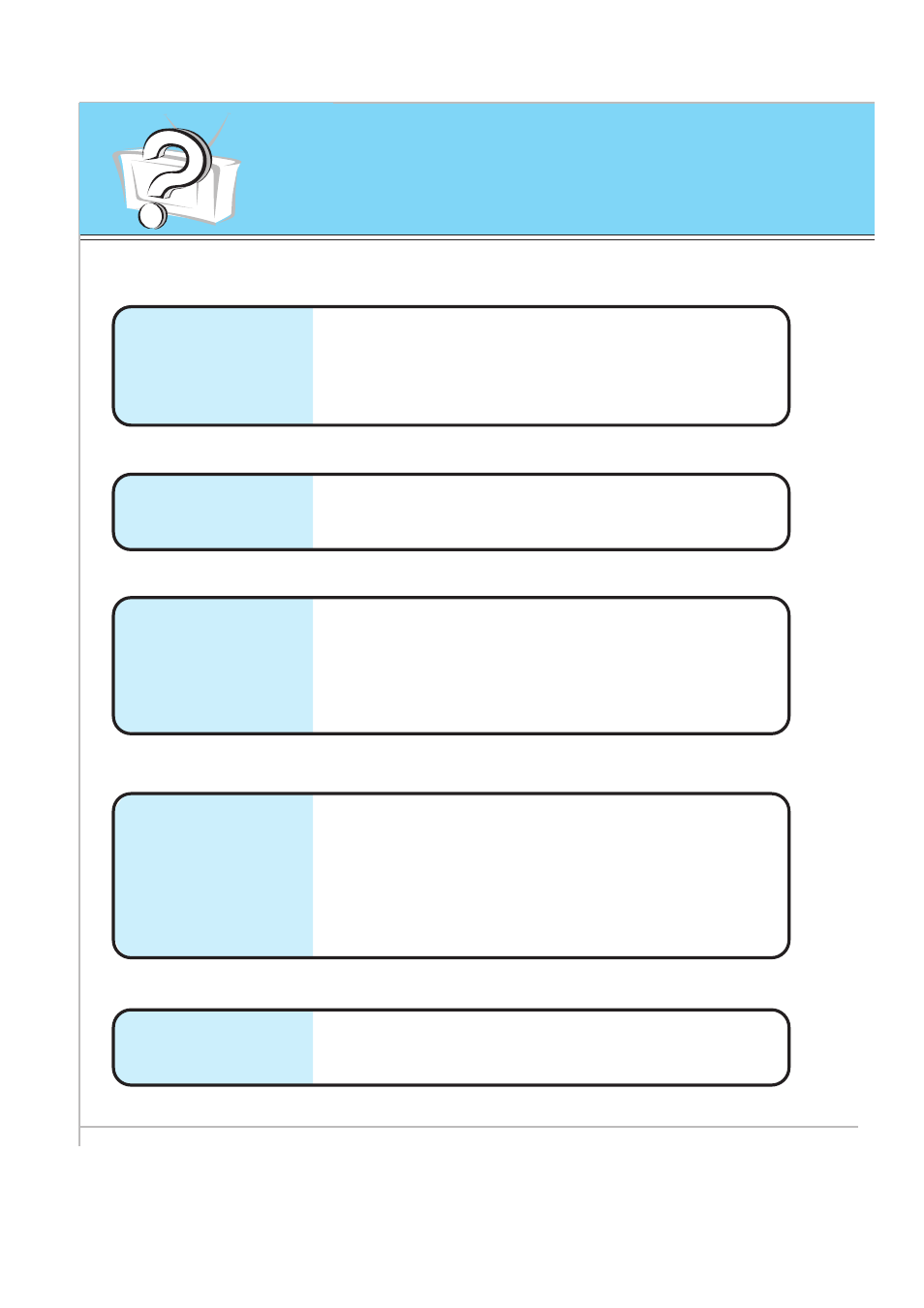Image resolution: width=924 pixels, height=1308 pixels.
Task: Click the gray horizontal footer line
Action: (469, 1127)
